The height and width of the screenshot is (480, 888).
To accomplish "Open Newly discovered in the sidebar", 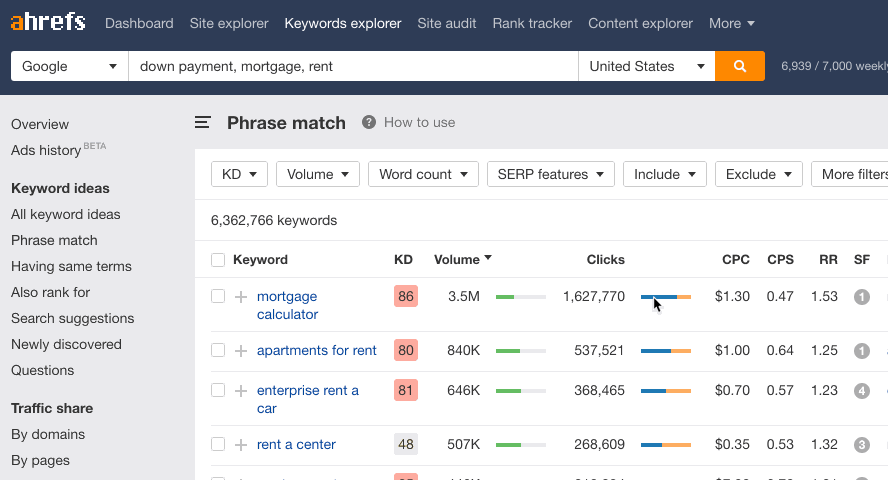I will (66, 345).
